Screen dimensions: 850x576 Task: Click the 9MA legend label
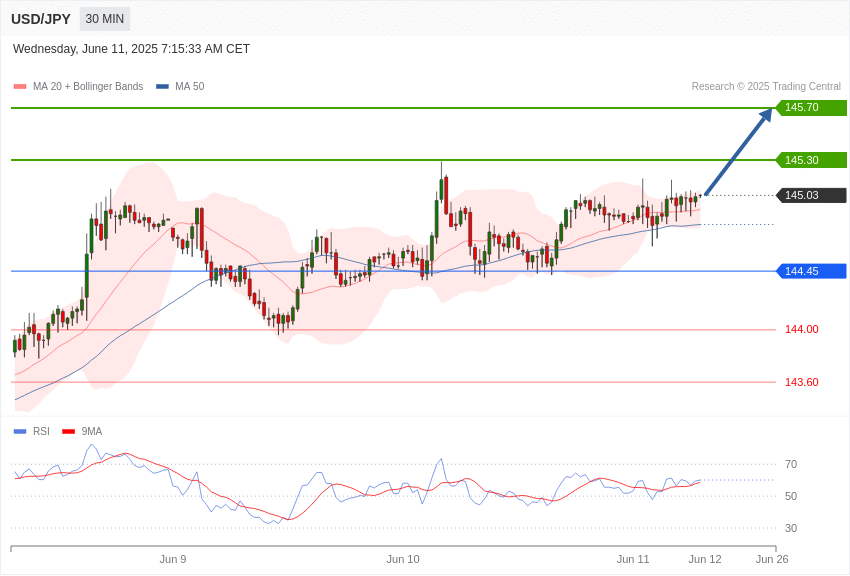tap(92, 431)
